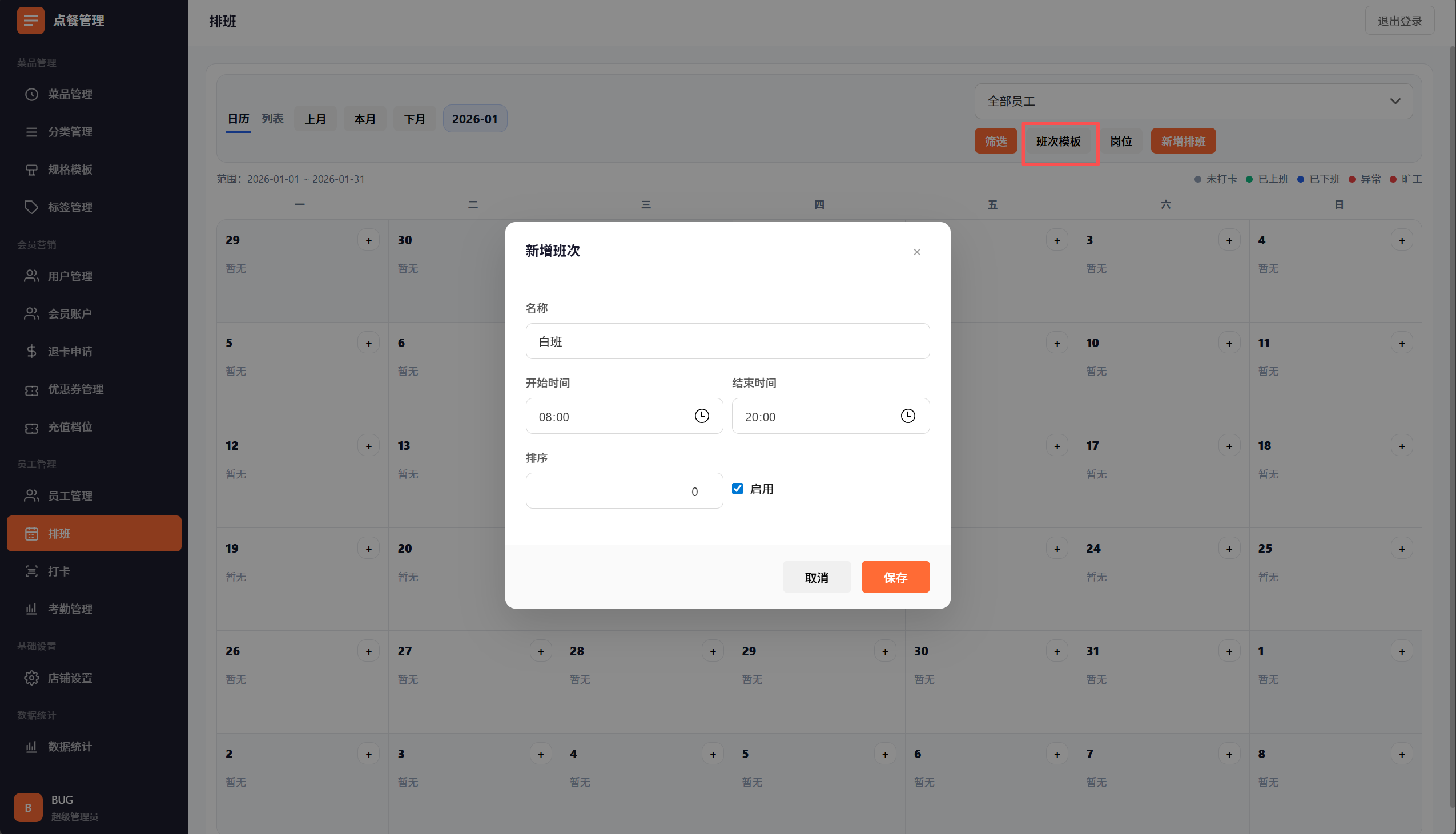Screen dimensions: 1456x834
Task: Click the 保存 button
Action: pyautogui.click(x=895, y=577)
